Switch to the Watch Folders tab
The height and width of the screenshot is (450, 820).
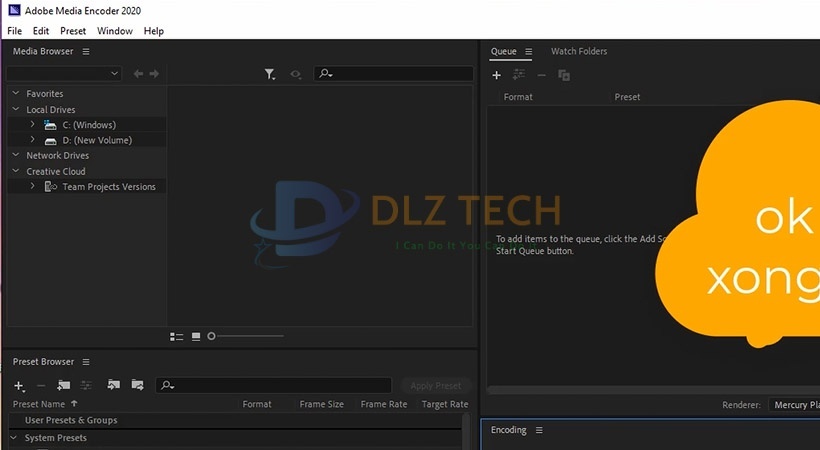pos(579,51)
